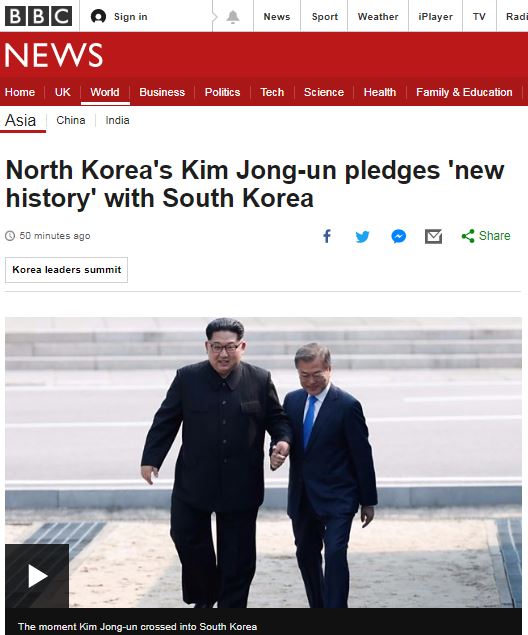The image size is (528, 635).
Task: Go to the Asia section heading
Action: (x=21, y=120)
